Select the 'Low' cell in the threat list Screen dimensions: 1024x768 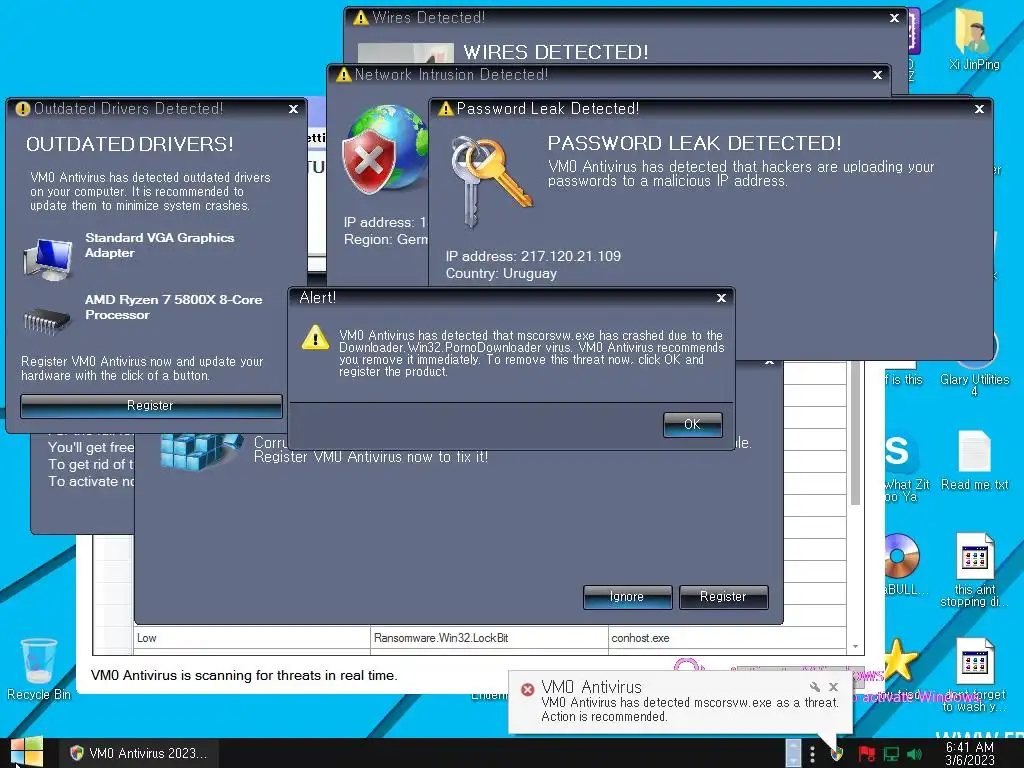[252, 638]
